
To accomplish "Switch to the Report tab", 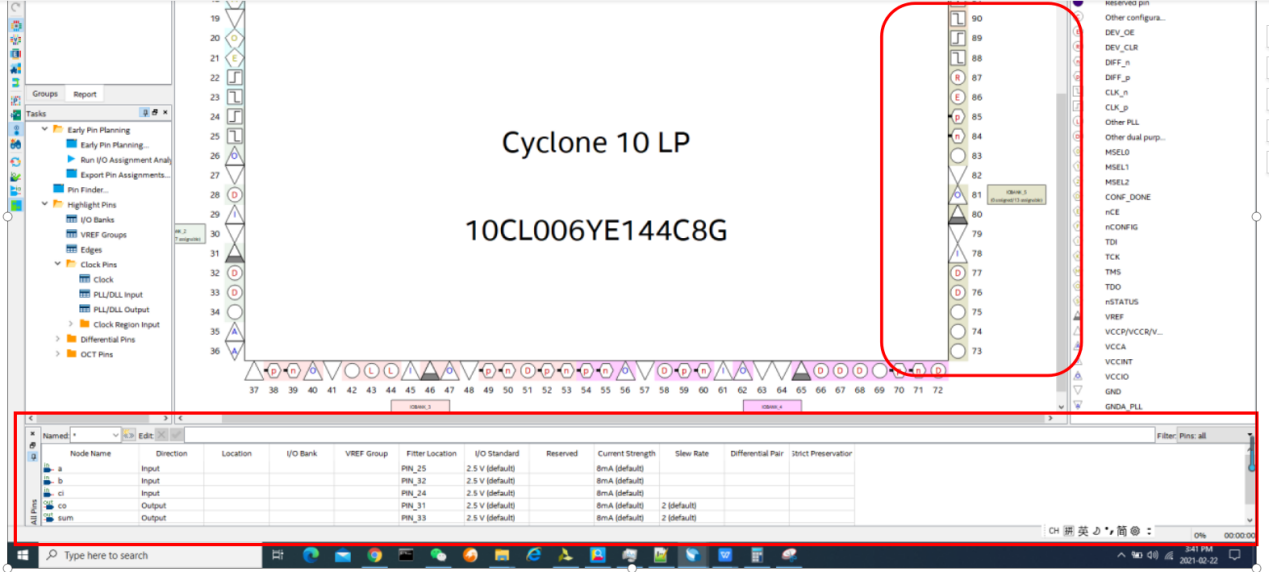I will [x=85, y=94].
